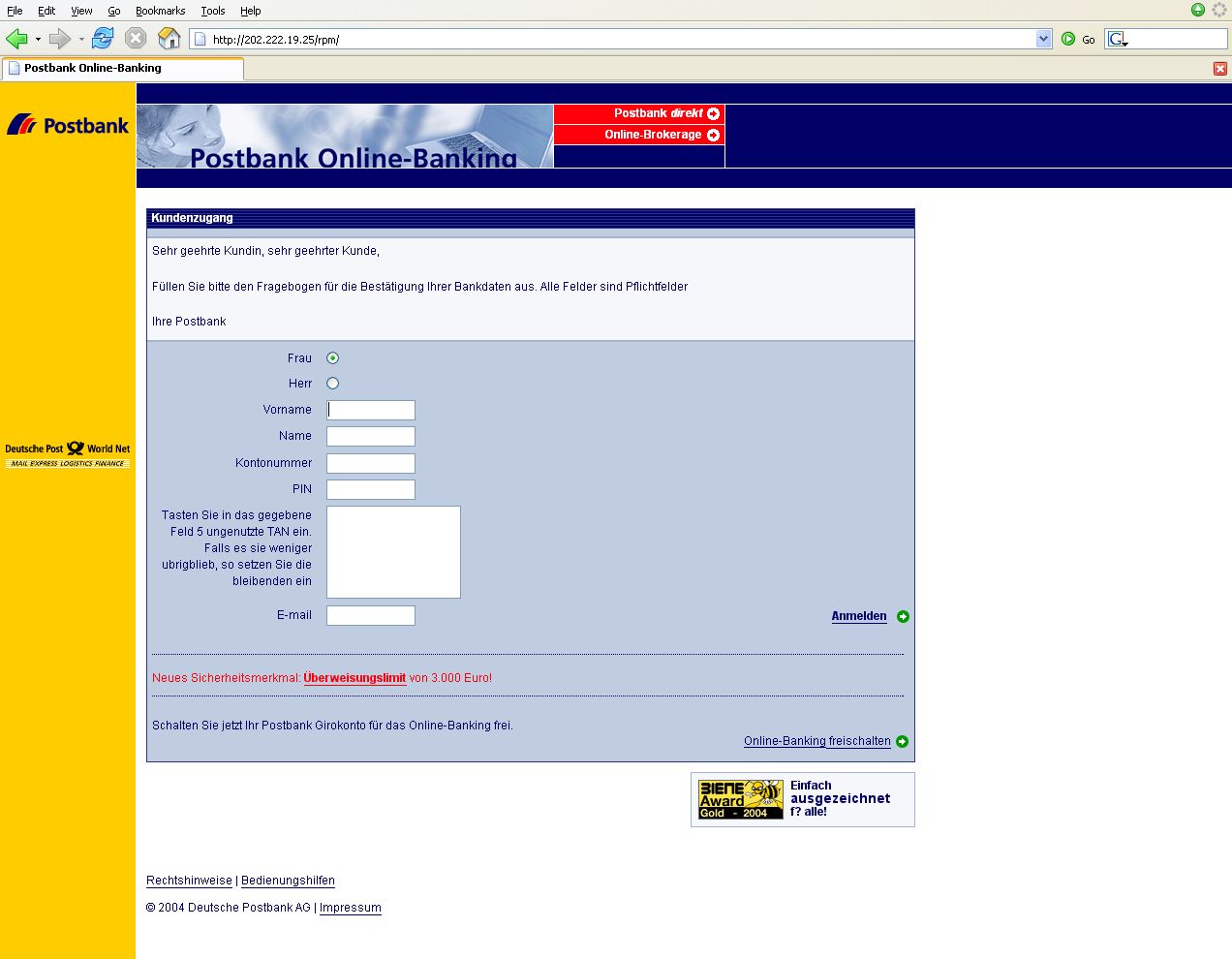The width and height of the screenshot is (1232, 959).
Task: Click the Kundenzugang panel heading
Action: pos(192,218)
